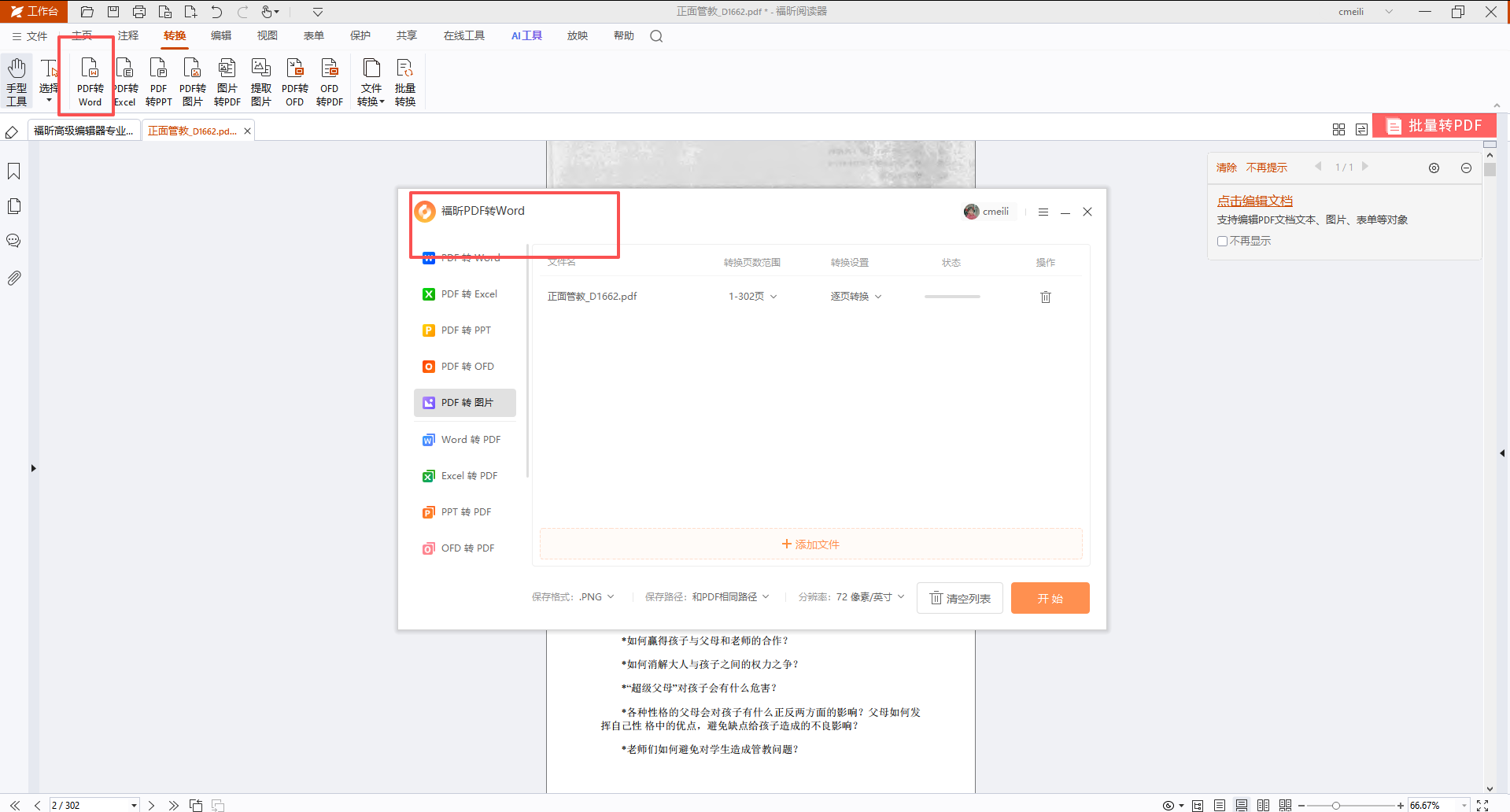The image size is (1510, 812).
Task: Open the 文件 menu
Action: pyautogui.click(x=30, y=36)
